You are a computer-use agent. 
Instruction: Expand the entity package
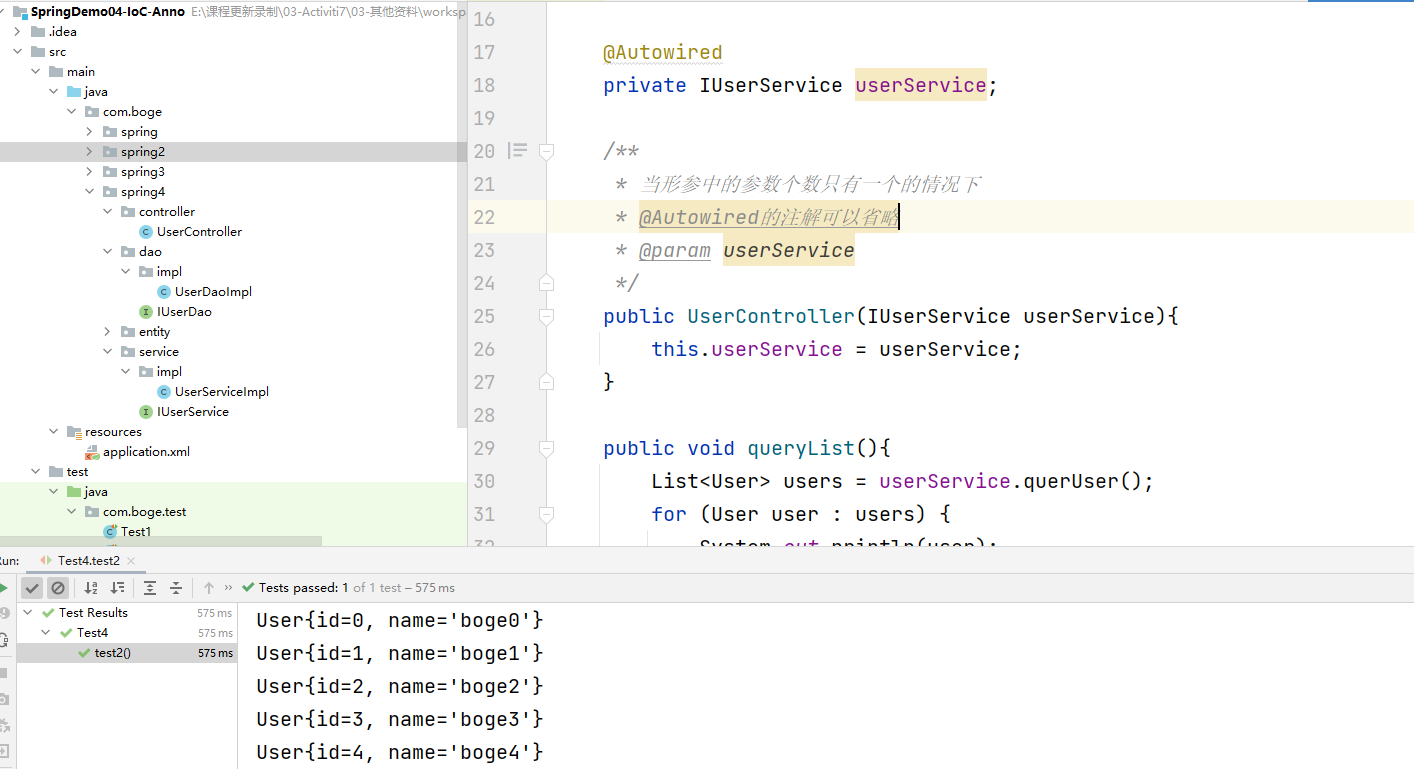point(107,332)
